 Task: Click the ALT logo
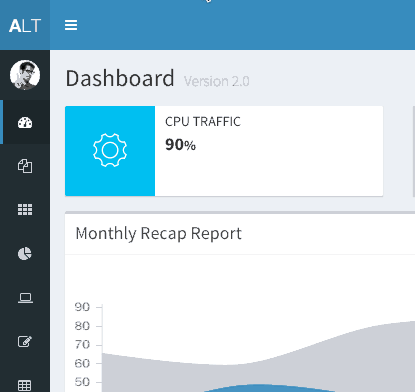click(x=25, y=26)
